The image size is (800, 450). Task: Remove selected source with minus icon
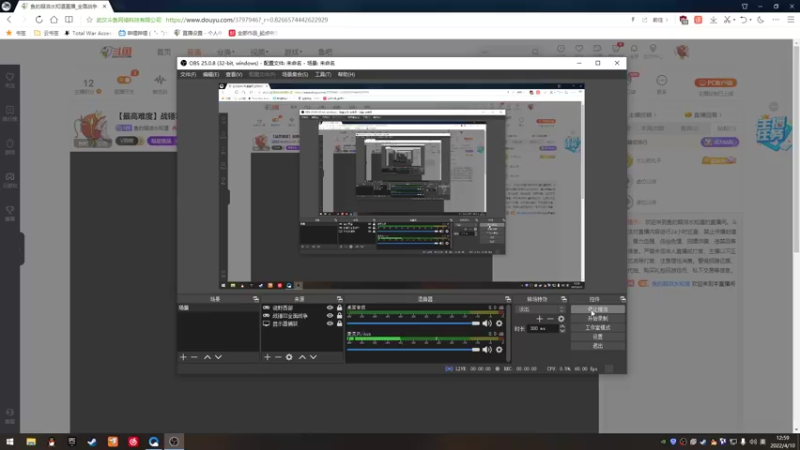click(x=278, y=357)
